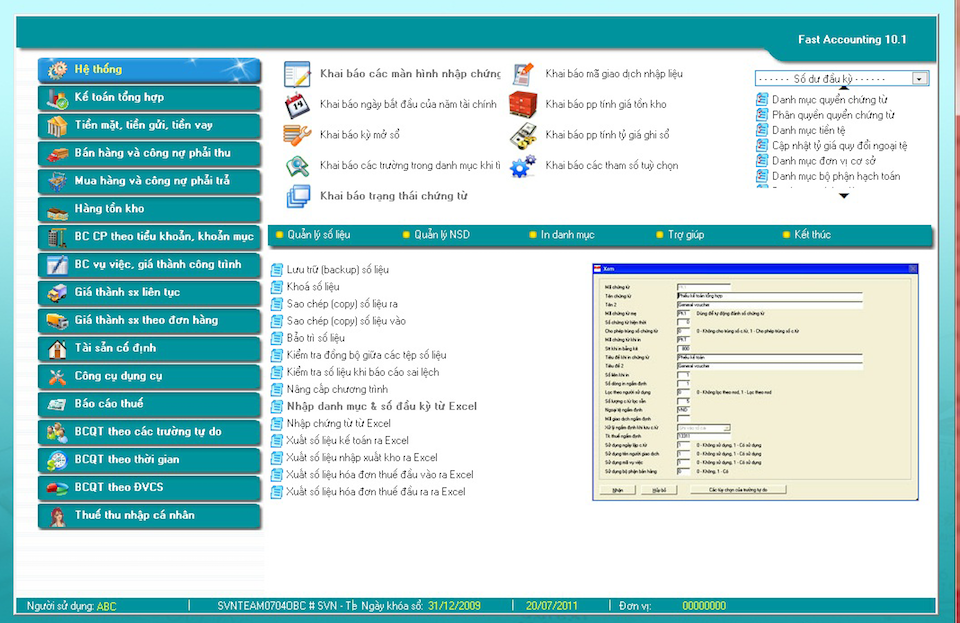960x623 pixels.
Task: Open 'Kế toán tổng hợp' module
Action: point(150,98)
